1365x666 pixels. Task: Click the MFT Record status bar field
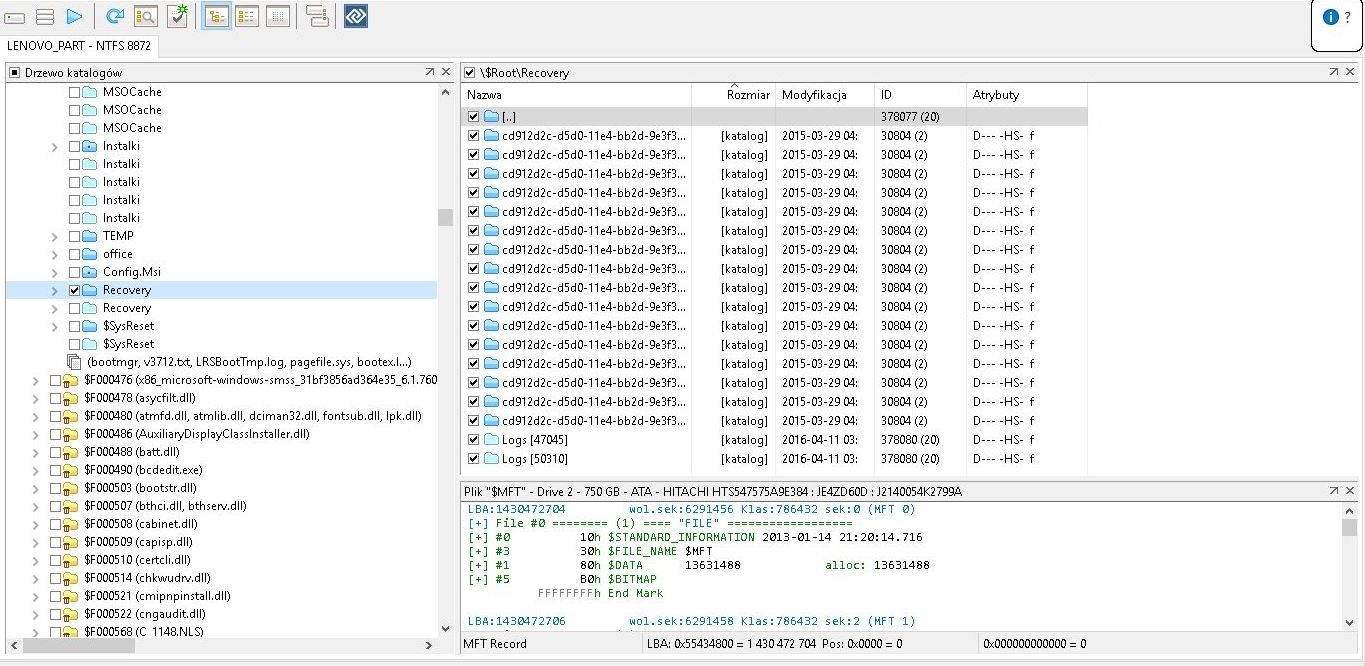coord(551,644)
